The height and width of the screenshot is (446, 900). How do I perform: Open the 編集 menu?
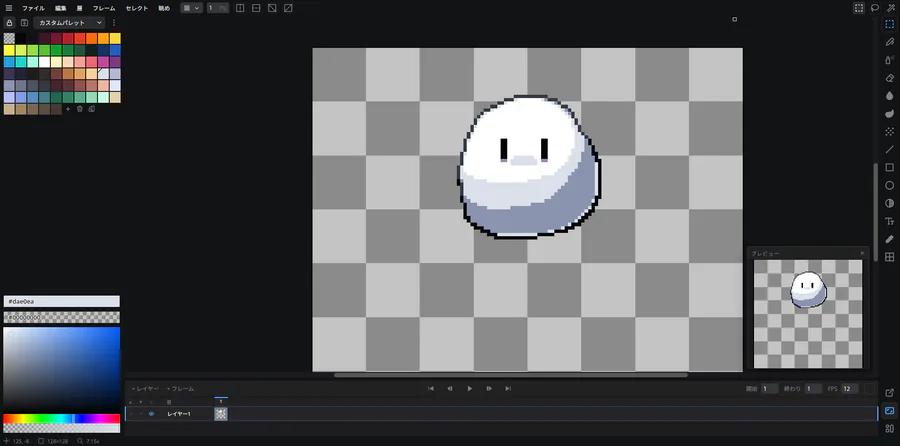[61, 8]
